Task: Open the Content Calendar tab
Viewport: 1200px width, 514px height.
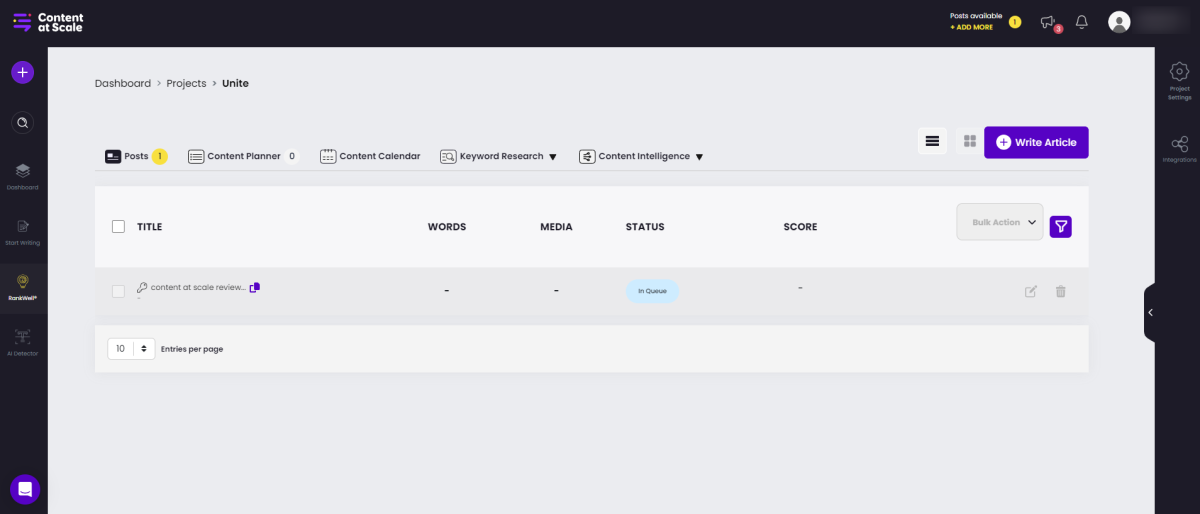Action: pos(370,156)
